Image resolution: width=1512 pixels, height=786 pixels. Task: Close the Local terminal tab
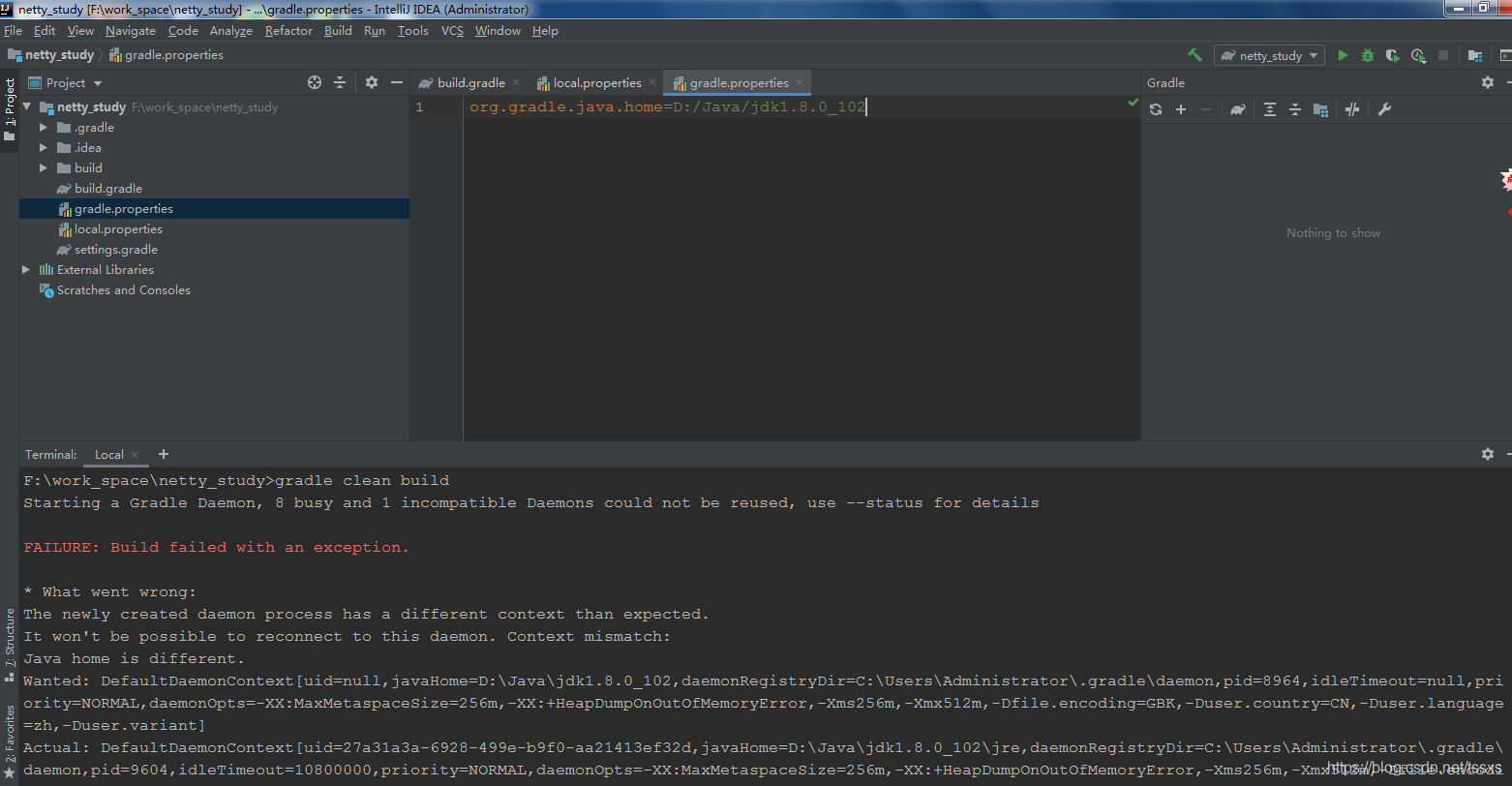(x=135, y=455)
